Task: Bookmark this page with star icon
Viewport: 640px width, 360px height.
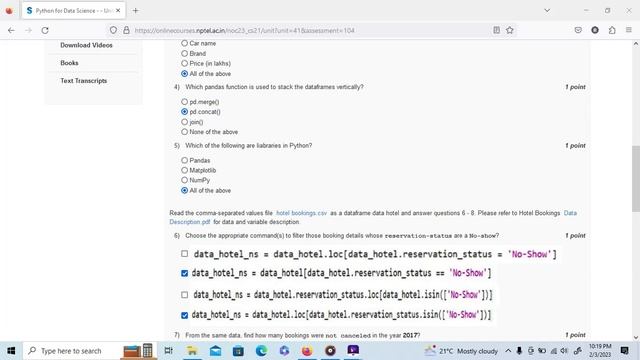Action: click(510, 30)
